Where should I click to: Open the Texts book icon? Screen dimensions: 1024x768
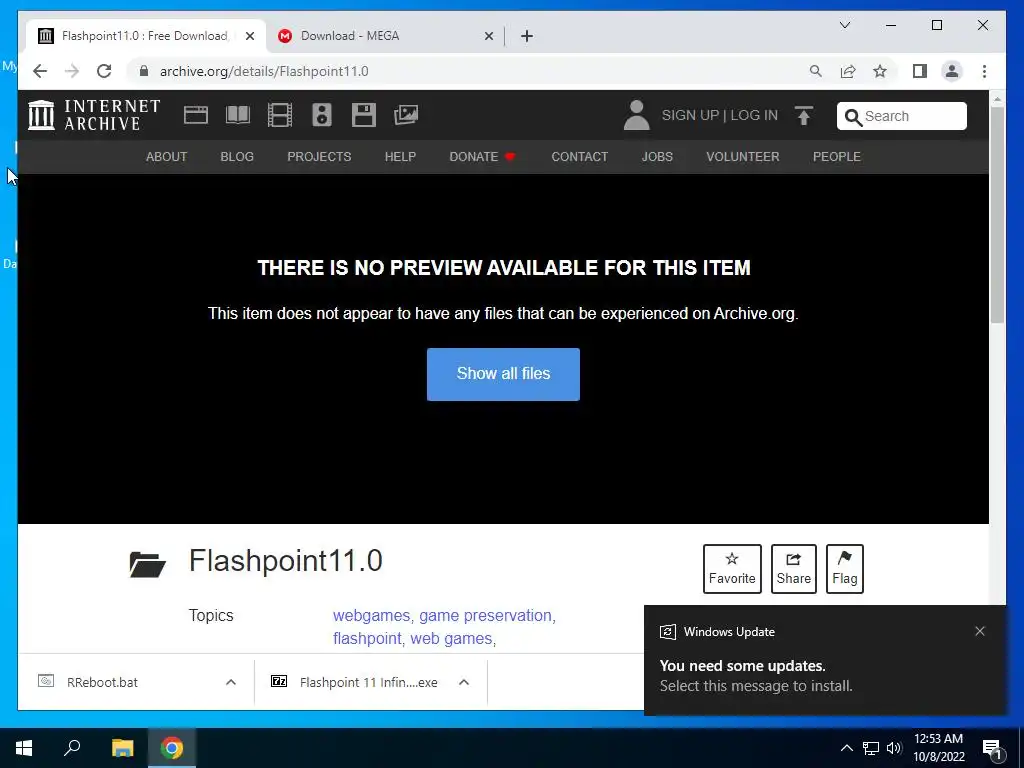[238, 115]
